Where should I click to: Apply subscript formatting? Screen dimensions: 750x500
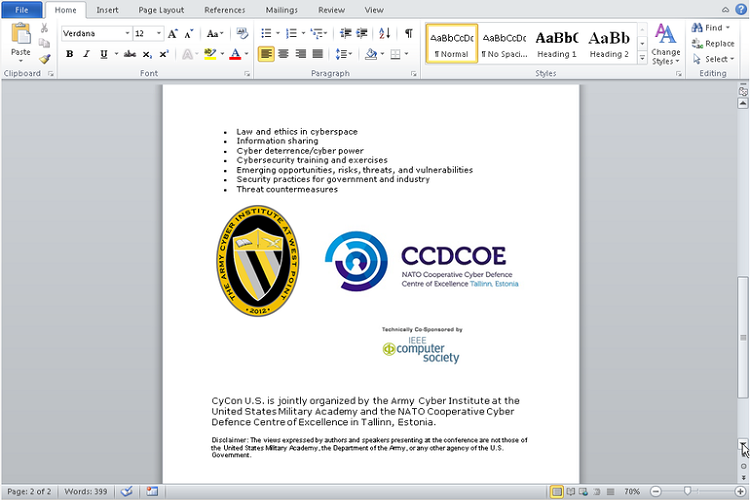pyautogui.click(x=147, y=54)
